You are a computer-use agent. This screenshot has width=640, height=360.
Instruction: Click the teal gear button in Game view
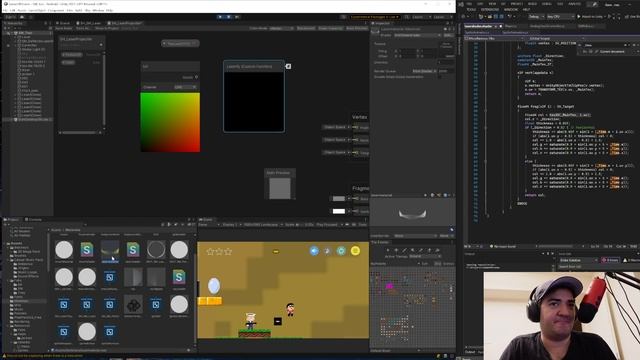341,251
